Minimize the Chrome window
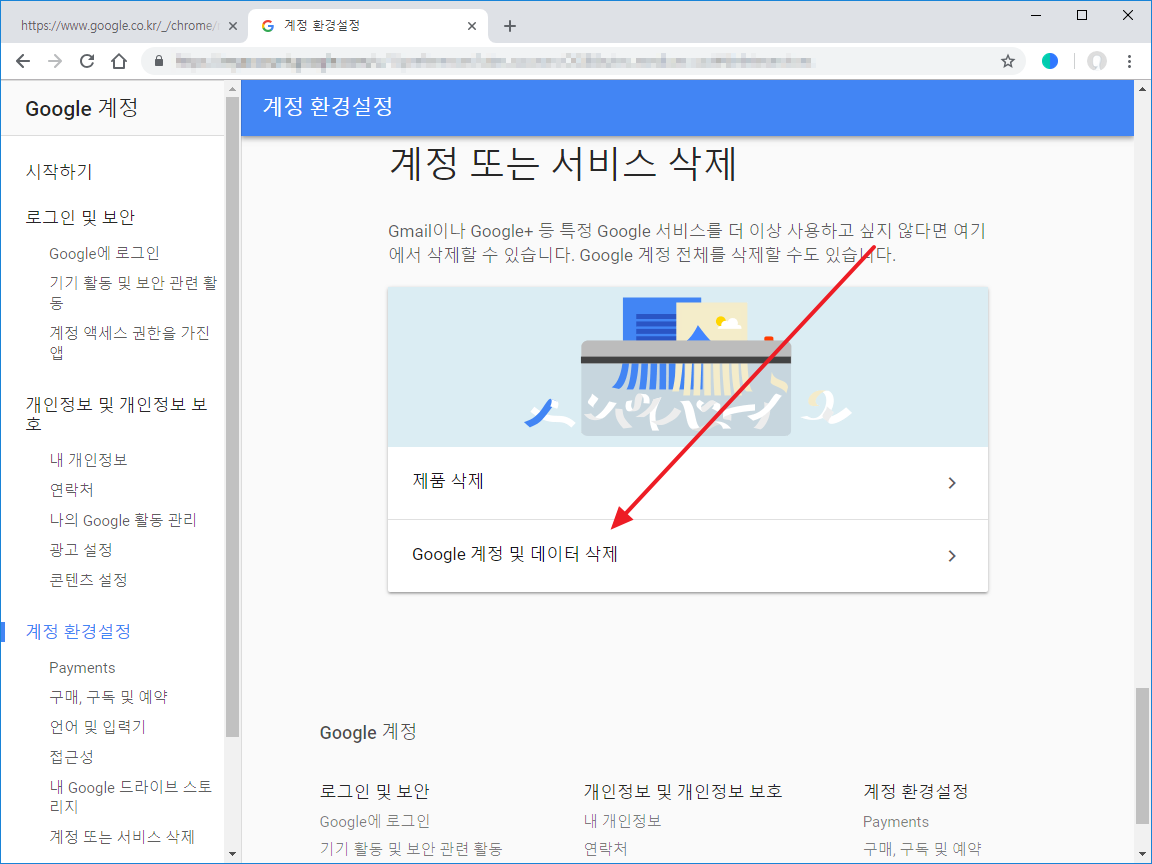Viewport: 1152px width, 864px height. coord(1037,15)
